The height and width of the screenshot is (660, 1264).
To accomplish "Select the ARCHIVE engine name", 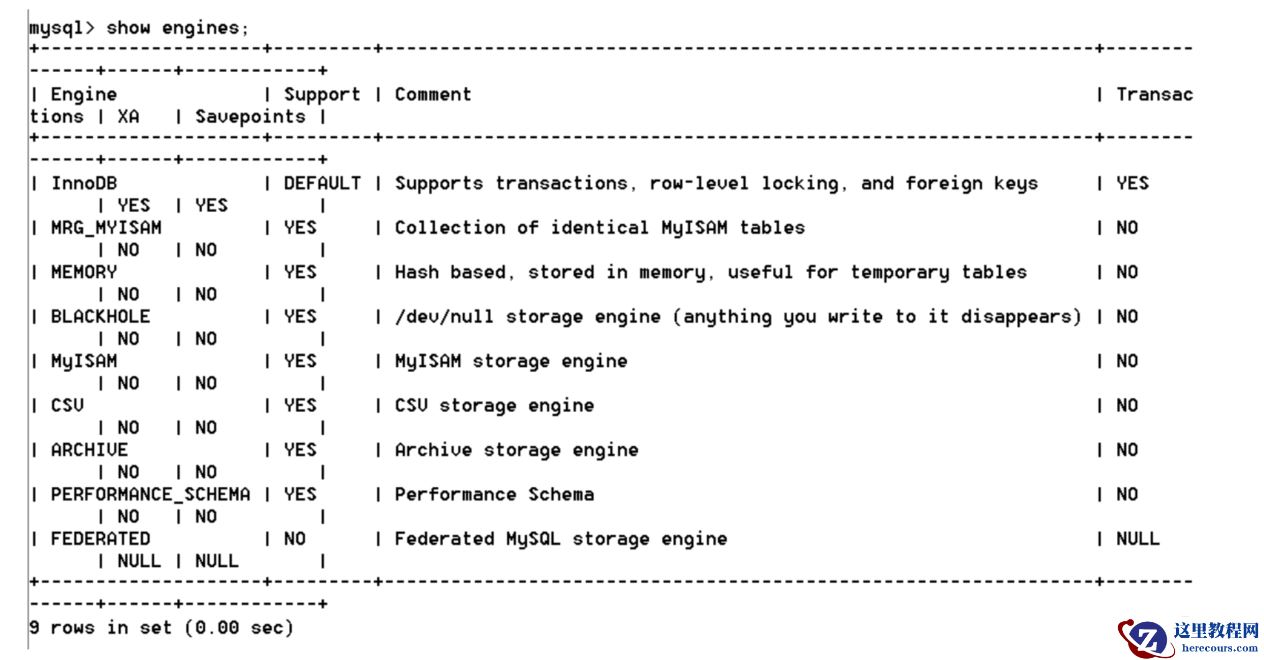I will click(89, 450).
